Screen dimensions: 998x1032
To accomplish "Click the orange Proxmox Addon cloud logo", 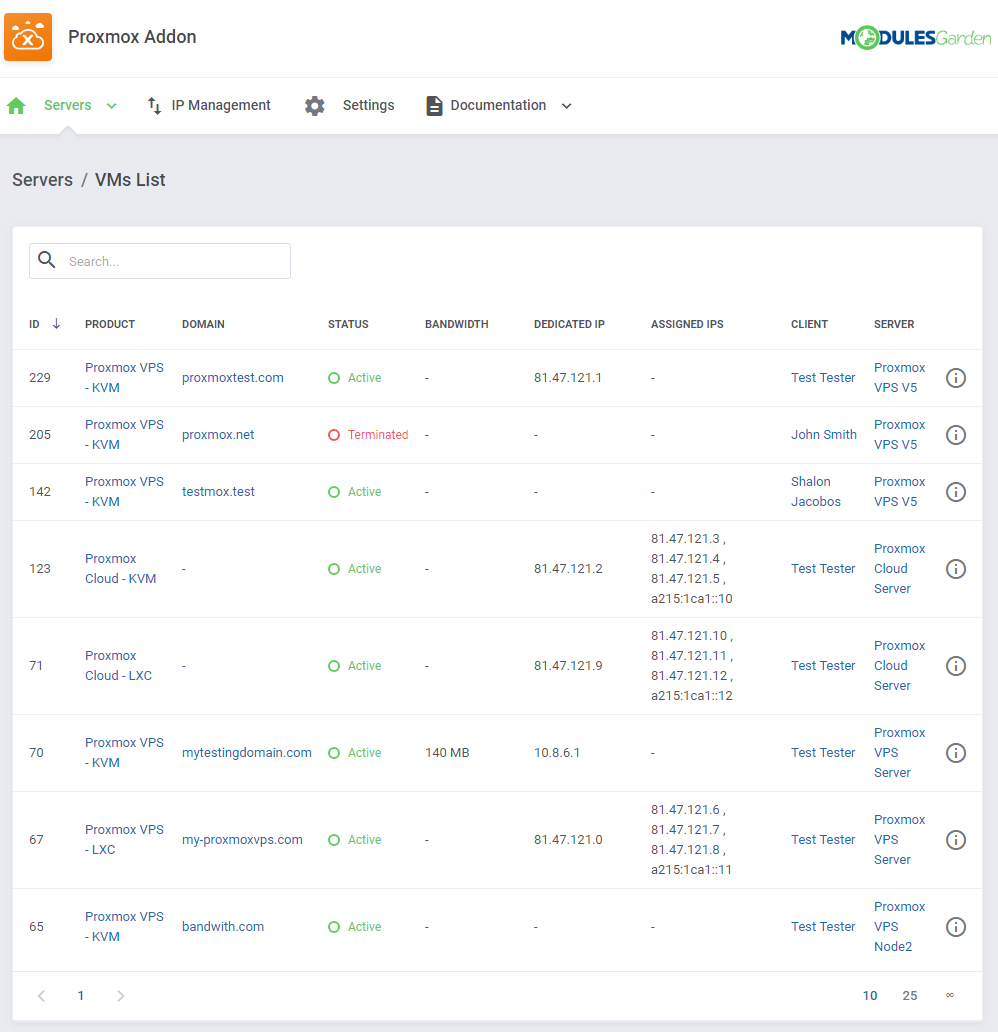I will tap(28, 37).
